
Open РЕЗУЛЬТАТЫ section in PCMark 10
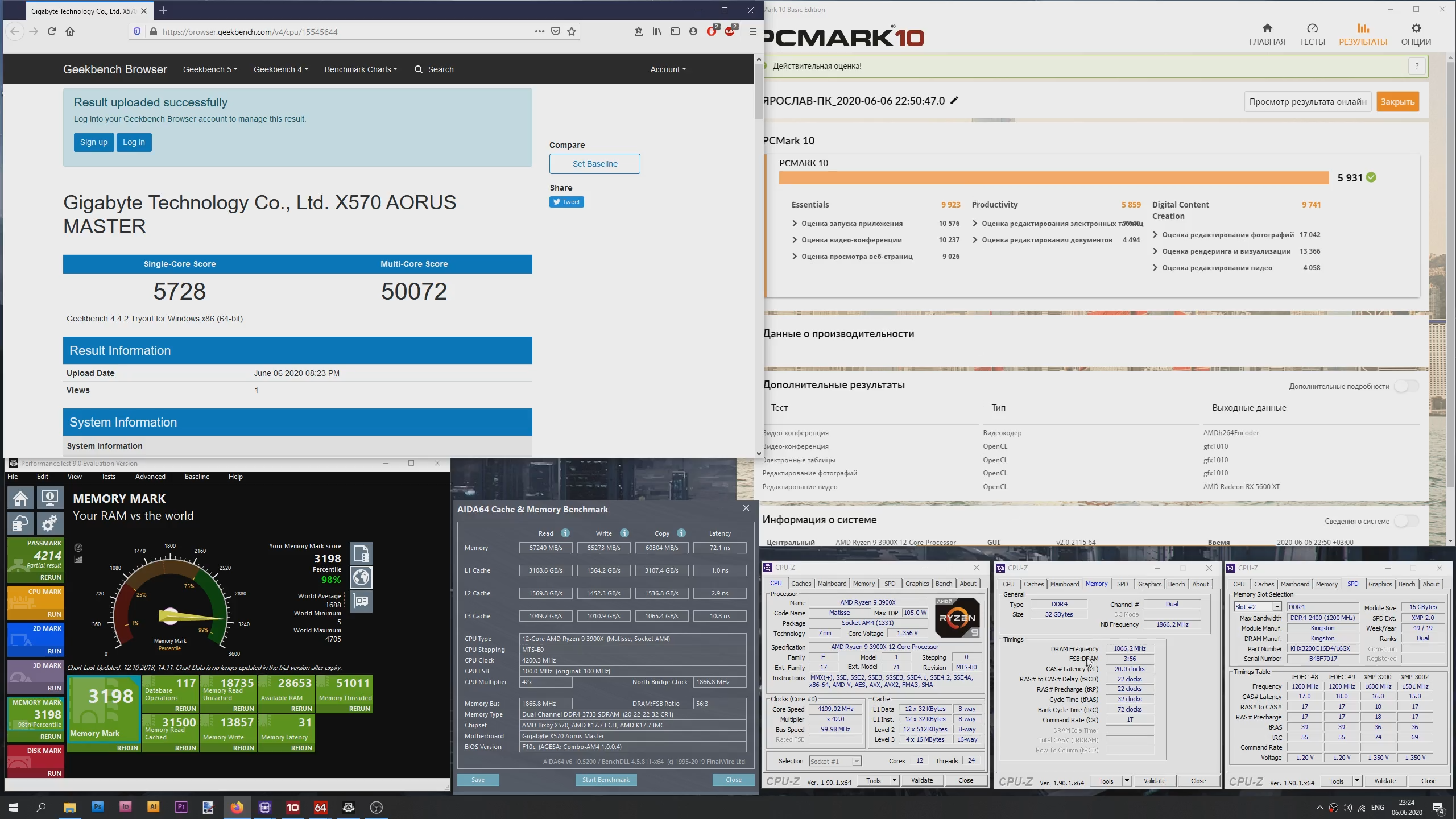tap(1363, 35)
